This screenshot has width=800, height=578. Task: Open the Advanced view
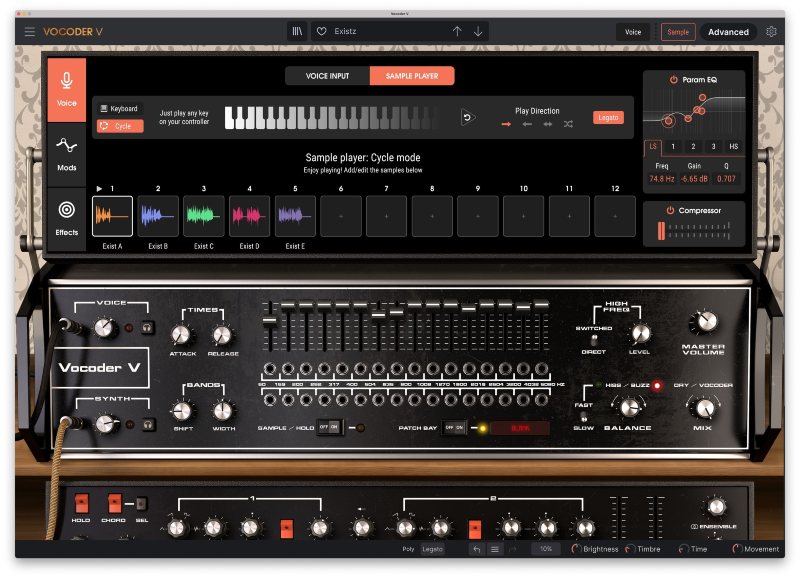point(729,31)
